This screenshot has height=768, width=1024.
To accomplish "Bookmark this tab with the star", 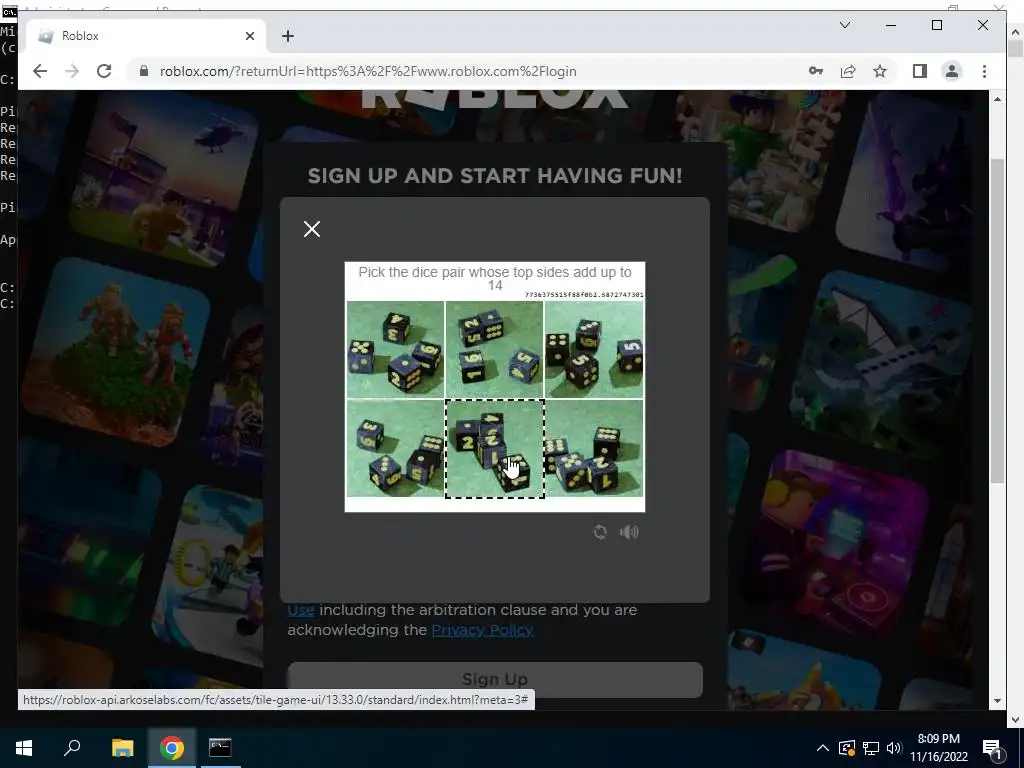I will coord(880,71).
